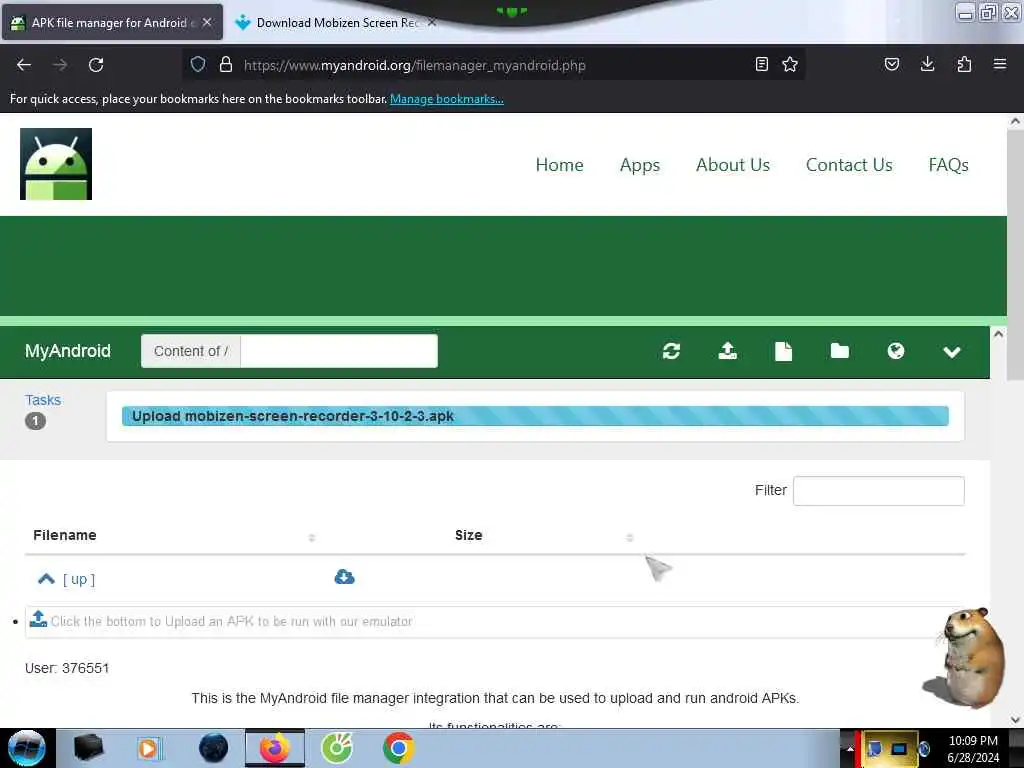The width and height of the screenshot is (1024, 768).
Task: Open Chrome from the taskbar
Action: (x=398, y=748)
